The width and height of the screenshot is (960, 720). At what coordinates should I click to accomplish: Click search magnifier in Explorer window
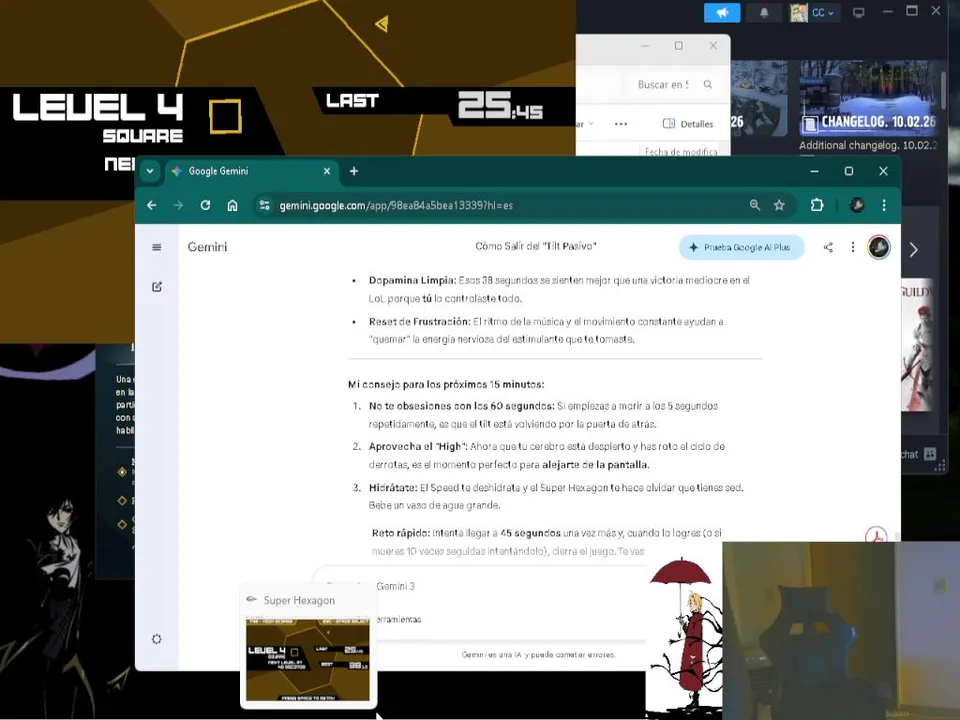coord(708,84)
